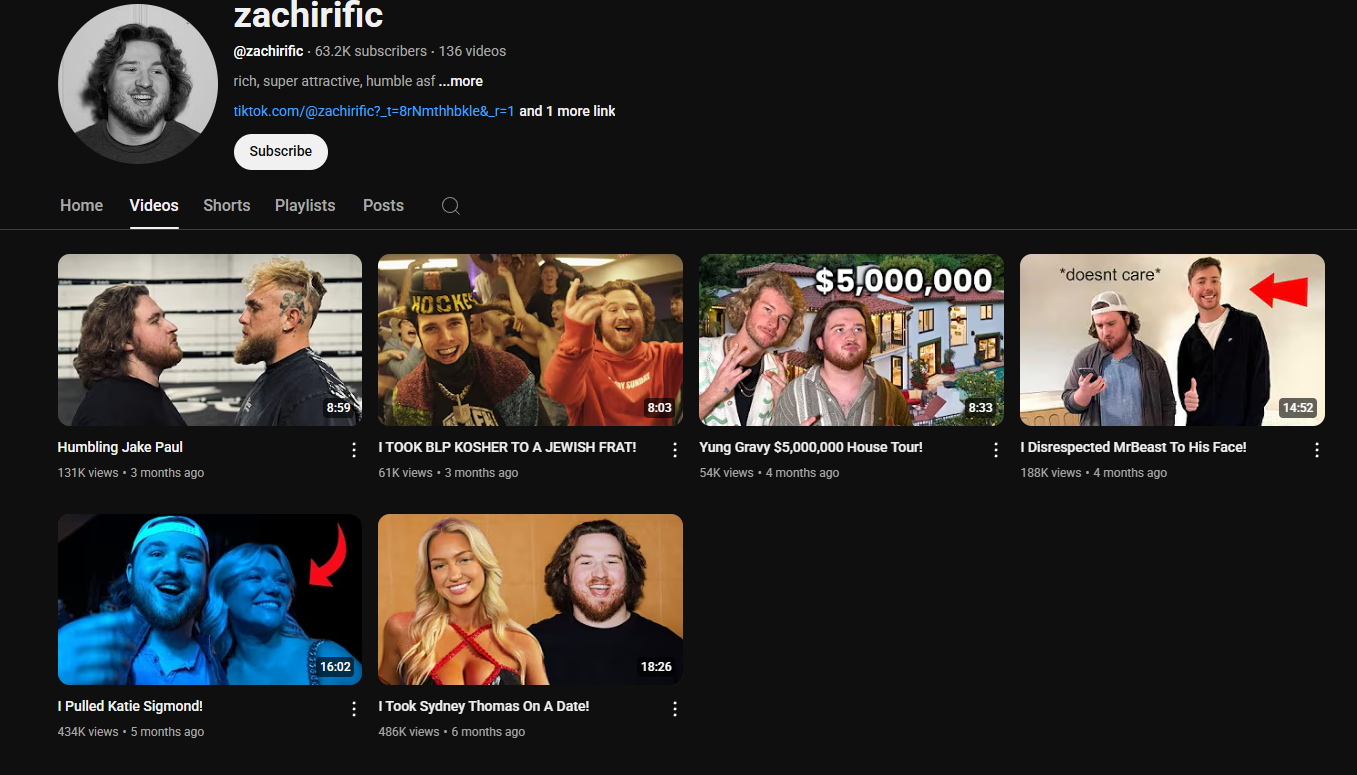Expand the channel description with ...more
This screenshot has width=1357, height=775.
460,81
